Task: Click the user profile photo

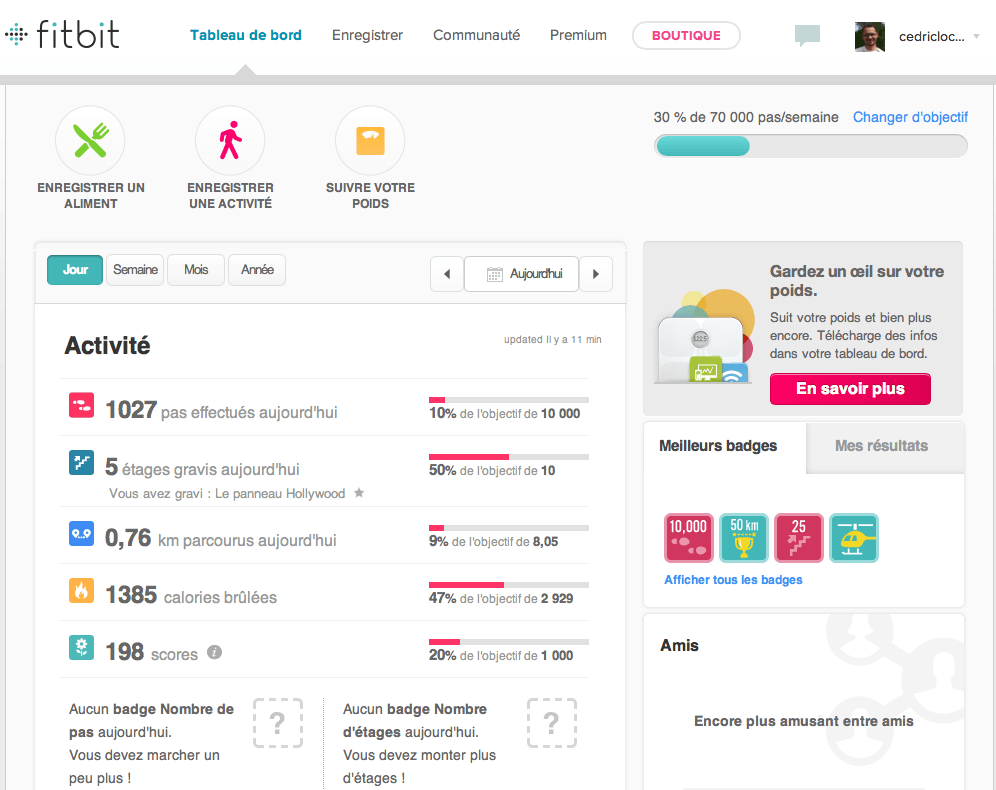Action: pyautogui.click(x=870, y=36)
